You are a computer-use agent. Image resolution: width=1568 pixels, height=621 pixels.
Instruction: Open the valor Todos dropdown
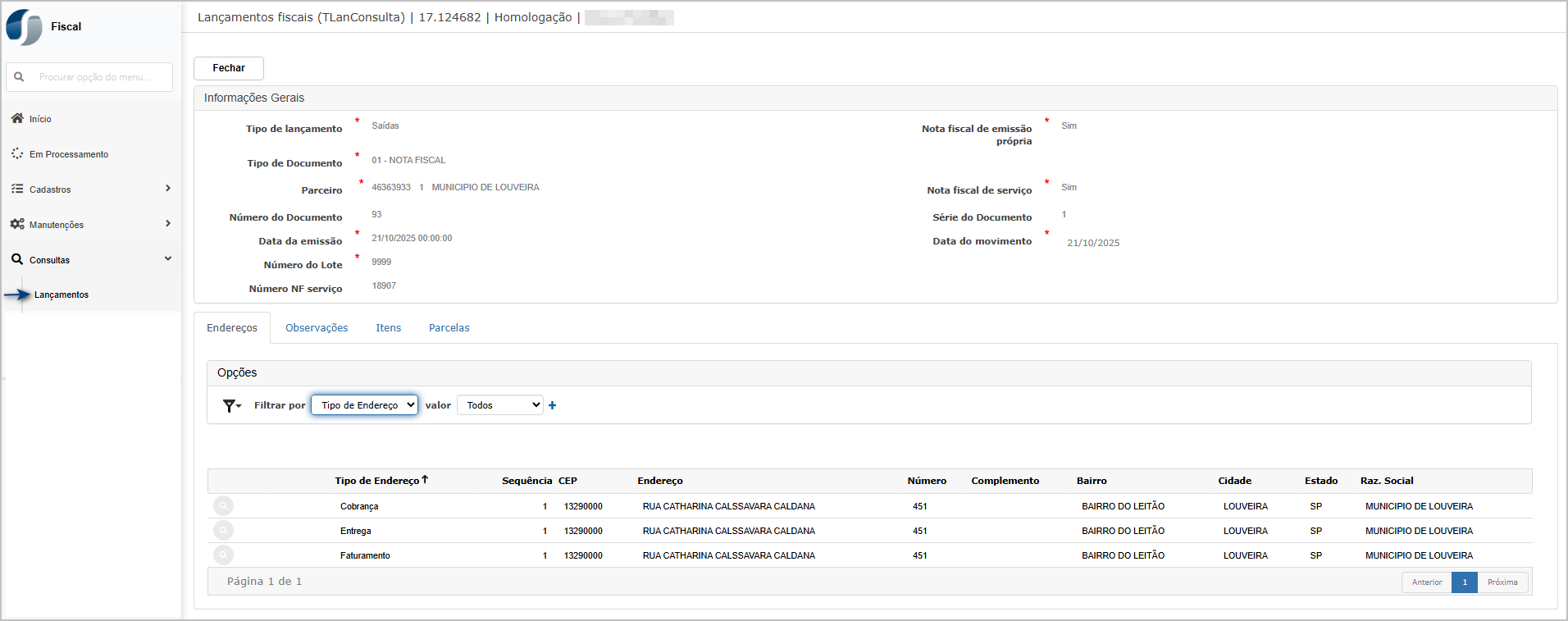coord(499,405)
